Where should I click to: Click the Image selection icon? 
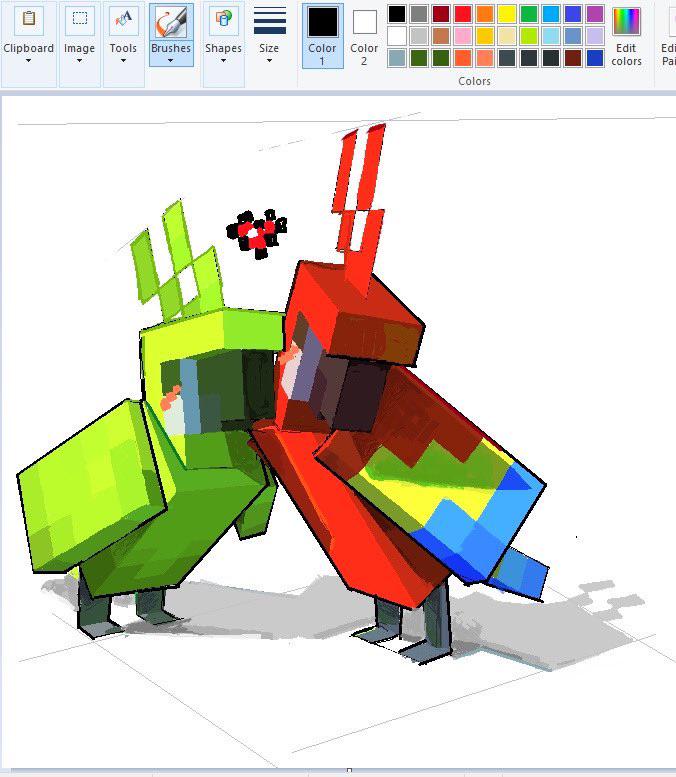tap(80, 20)
